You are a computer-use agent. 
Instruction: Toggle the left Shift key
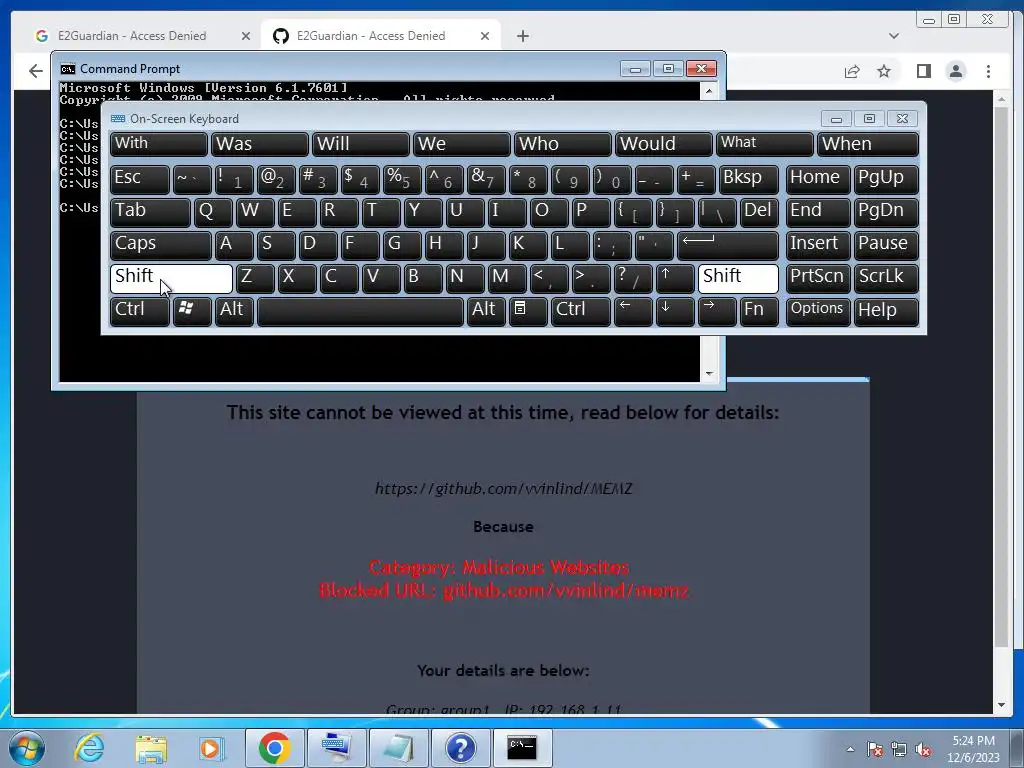click(x=170, y=279)
